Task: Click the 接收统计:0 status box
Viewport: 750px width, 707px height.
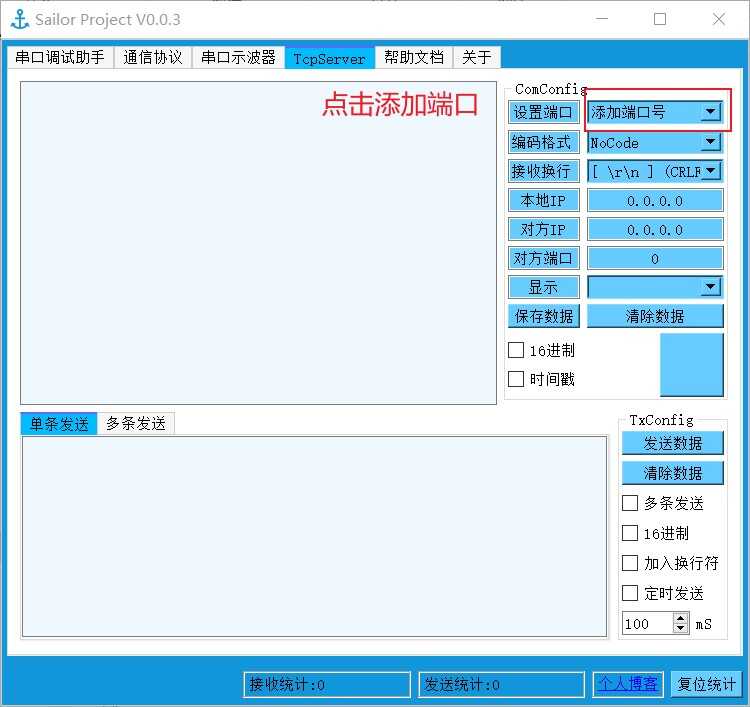Action: tap(327, 685)
